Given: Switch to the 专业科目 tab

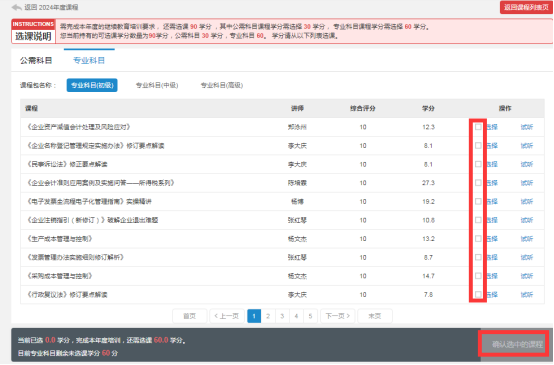Looking at the screenshot, I should click(x=89, y=61).
